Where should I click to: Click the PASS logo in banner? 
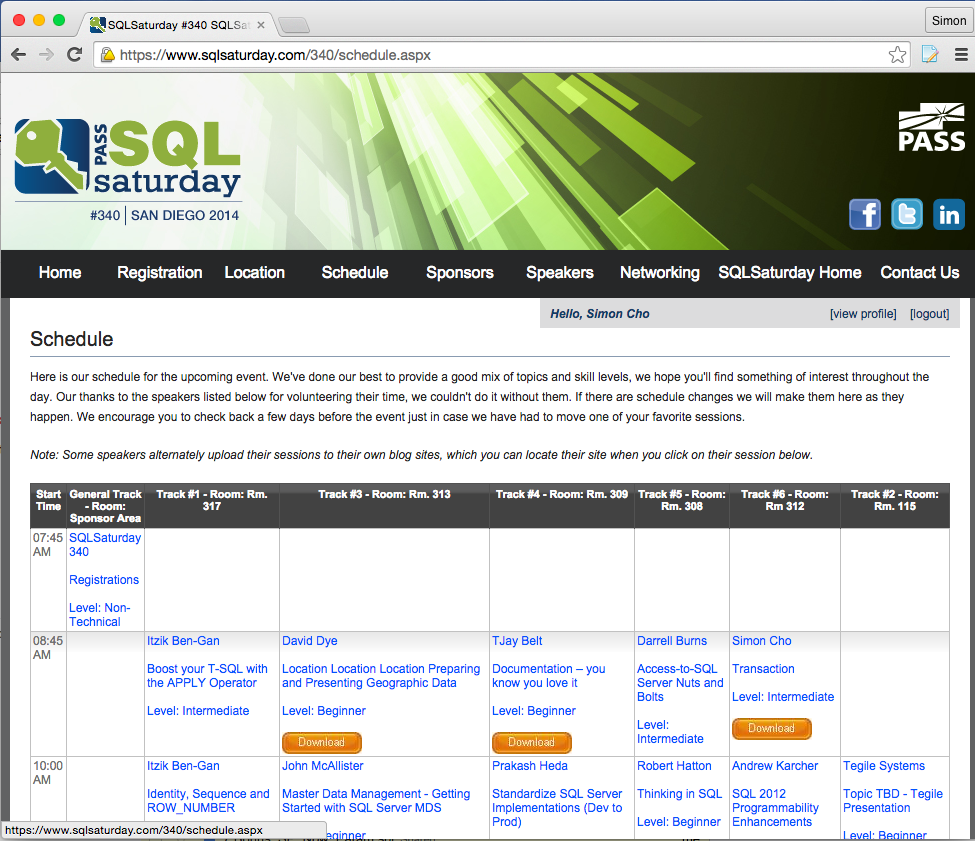pyautogui.click(x=931, y=127)
